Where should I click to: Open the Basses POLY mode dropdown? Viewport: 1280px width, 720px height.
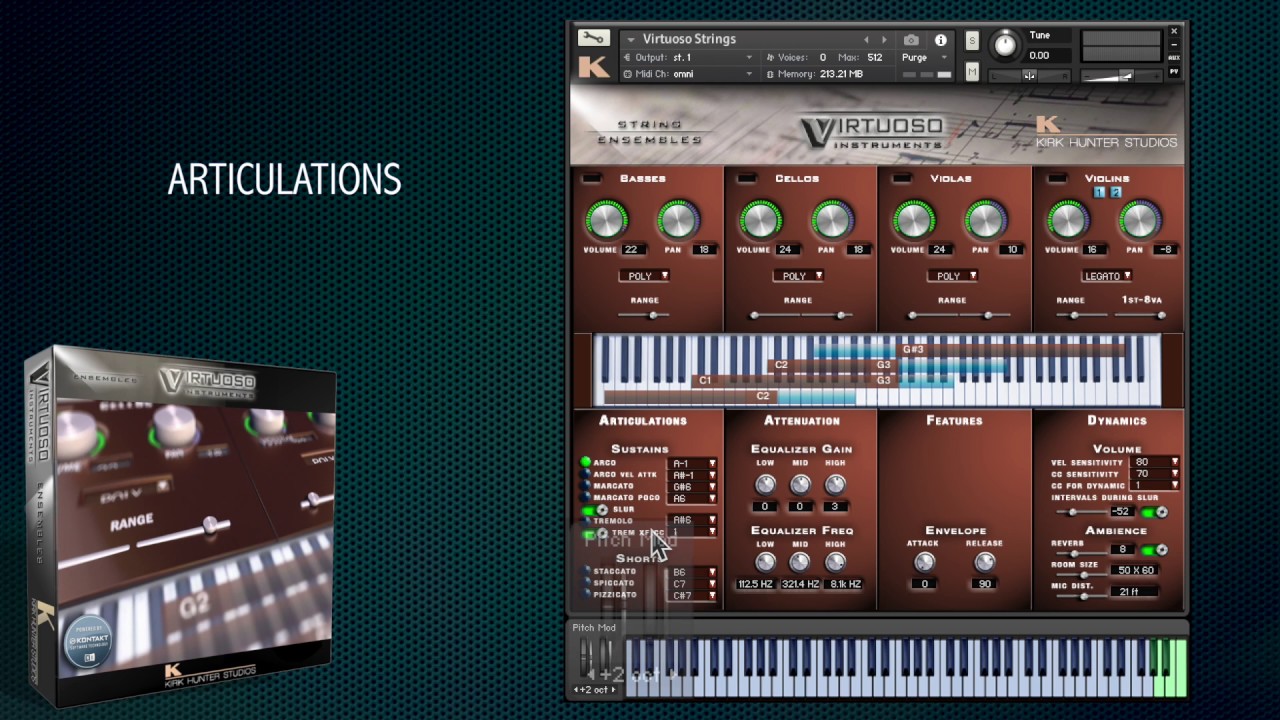point(644,276)
